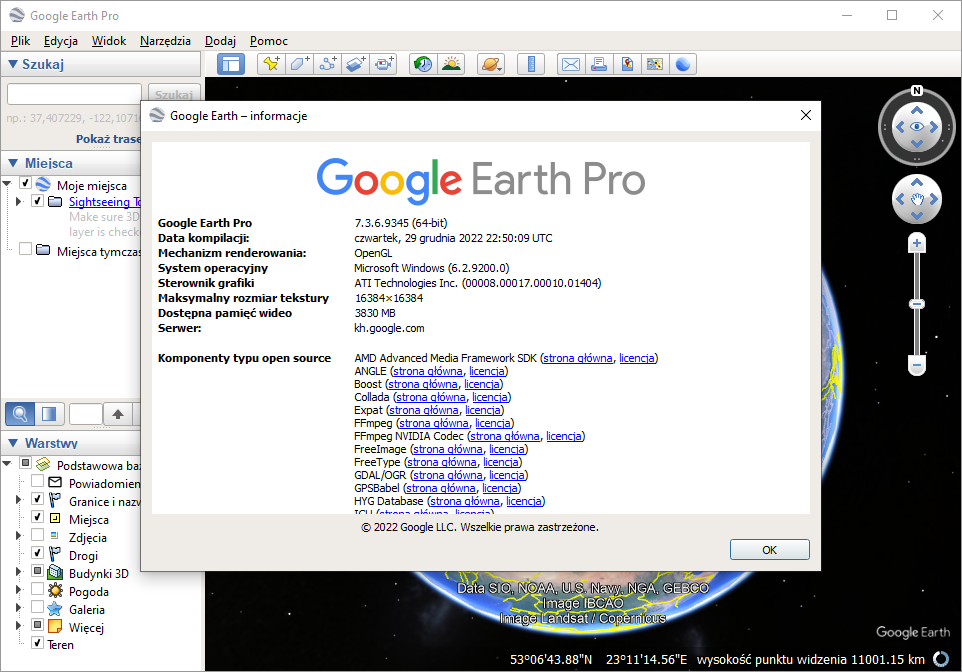Add an image overlay toolbar icon

[x=356, y=64]
